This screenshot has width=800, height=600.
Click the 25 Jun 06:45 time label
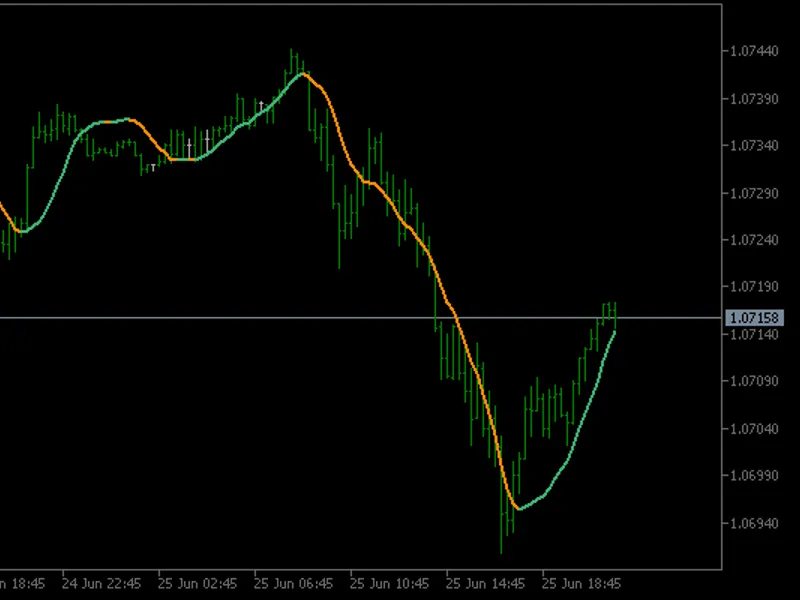(x=293, y=584)
